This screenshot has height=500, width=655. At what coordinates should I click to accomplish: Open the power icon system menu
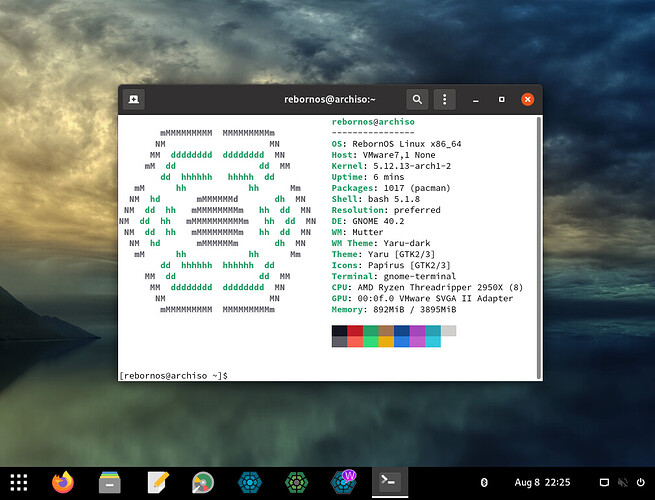[640, 483]
